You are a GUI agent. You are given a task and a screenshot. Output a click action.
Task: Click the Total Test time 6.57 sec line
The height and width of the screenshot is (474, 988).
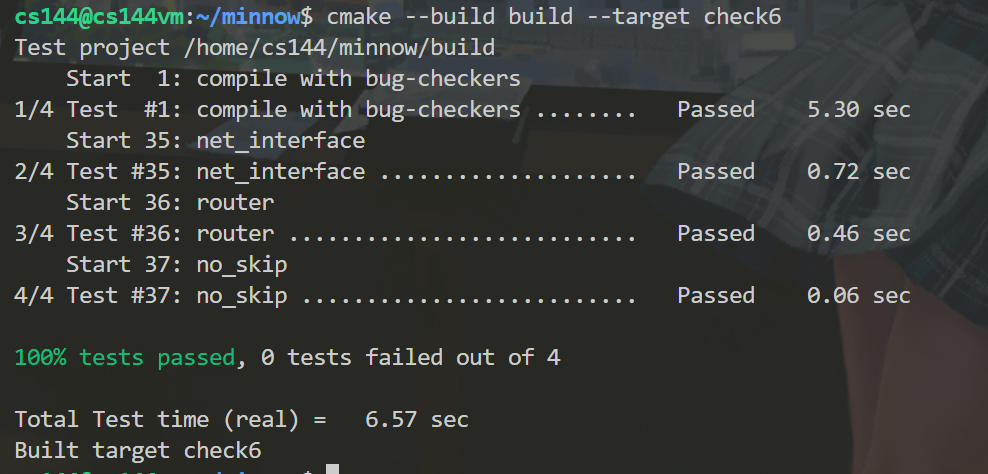241,419
